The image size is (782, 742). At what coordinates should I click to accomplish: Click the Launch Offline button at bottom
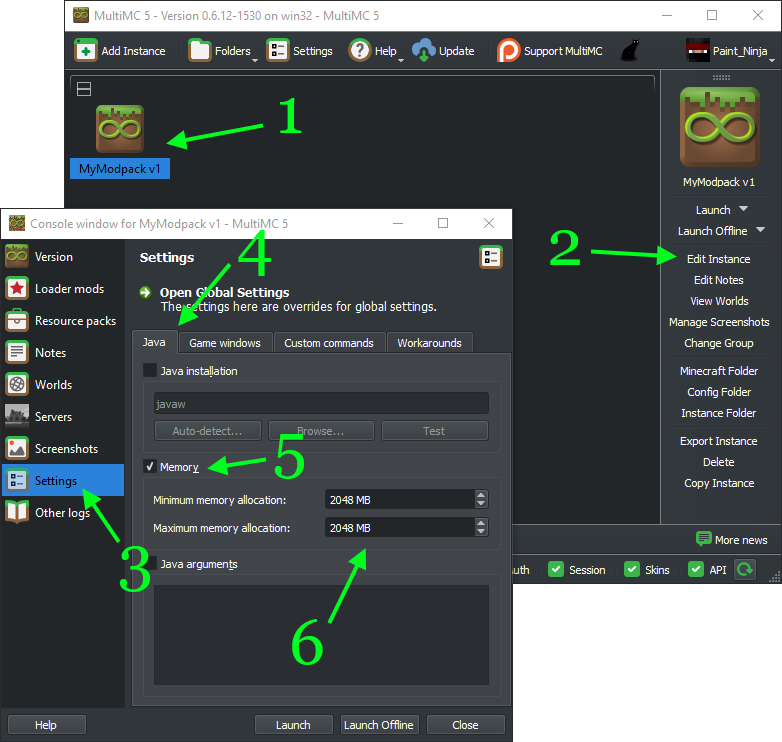point(380,725)
